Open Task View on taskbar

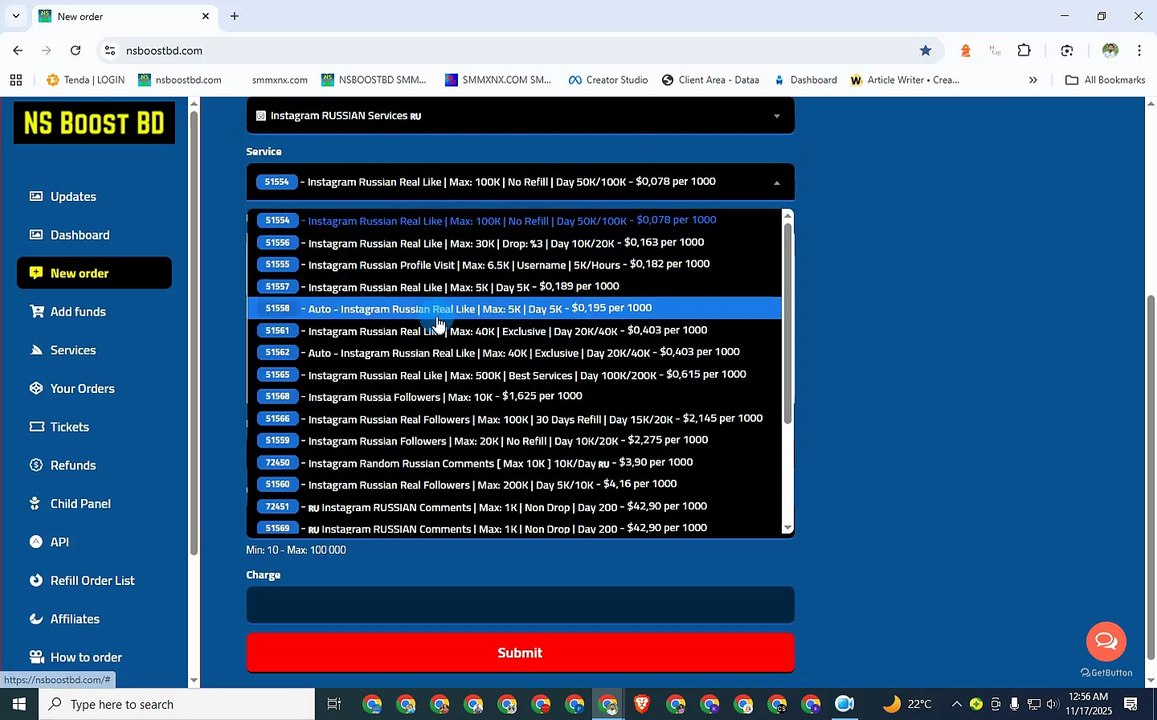coord(334,704)
